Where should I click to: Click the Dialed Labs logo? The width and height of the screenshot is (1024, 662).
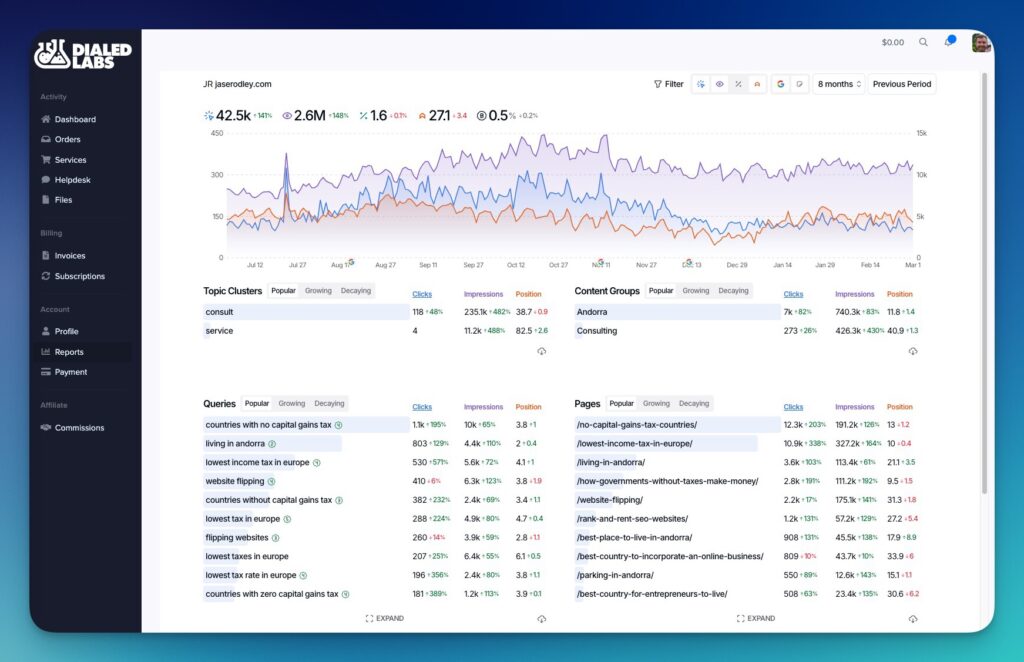(83, 54)
